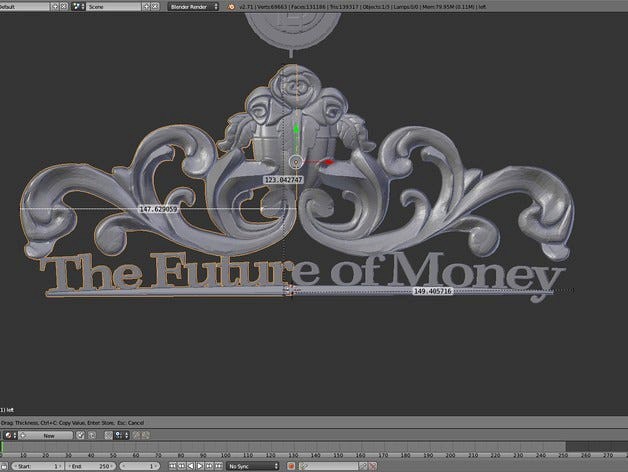Click the current frame number field
The height and width of the screenshot is (472, 628).
pos(140,466)
